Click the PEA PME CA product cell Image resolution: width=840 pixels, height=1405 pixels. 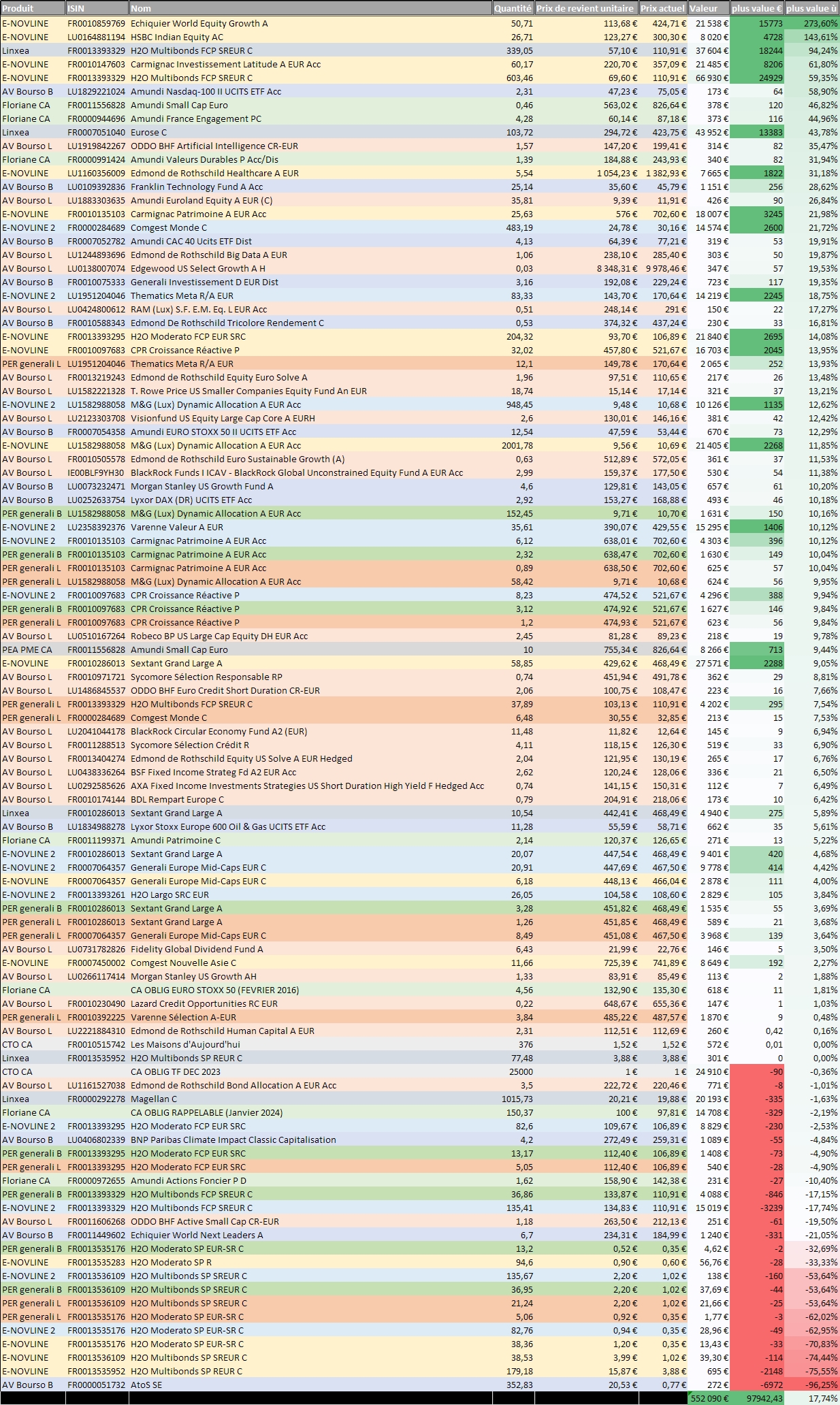(x=33, y=649)
